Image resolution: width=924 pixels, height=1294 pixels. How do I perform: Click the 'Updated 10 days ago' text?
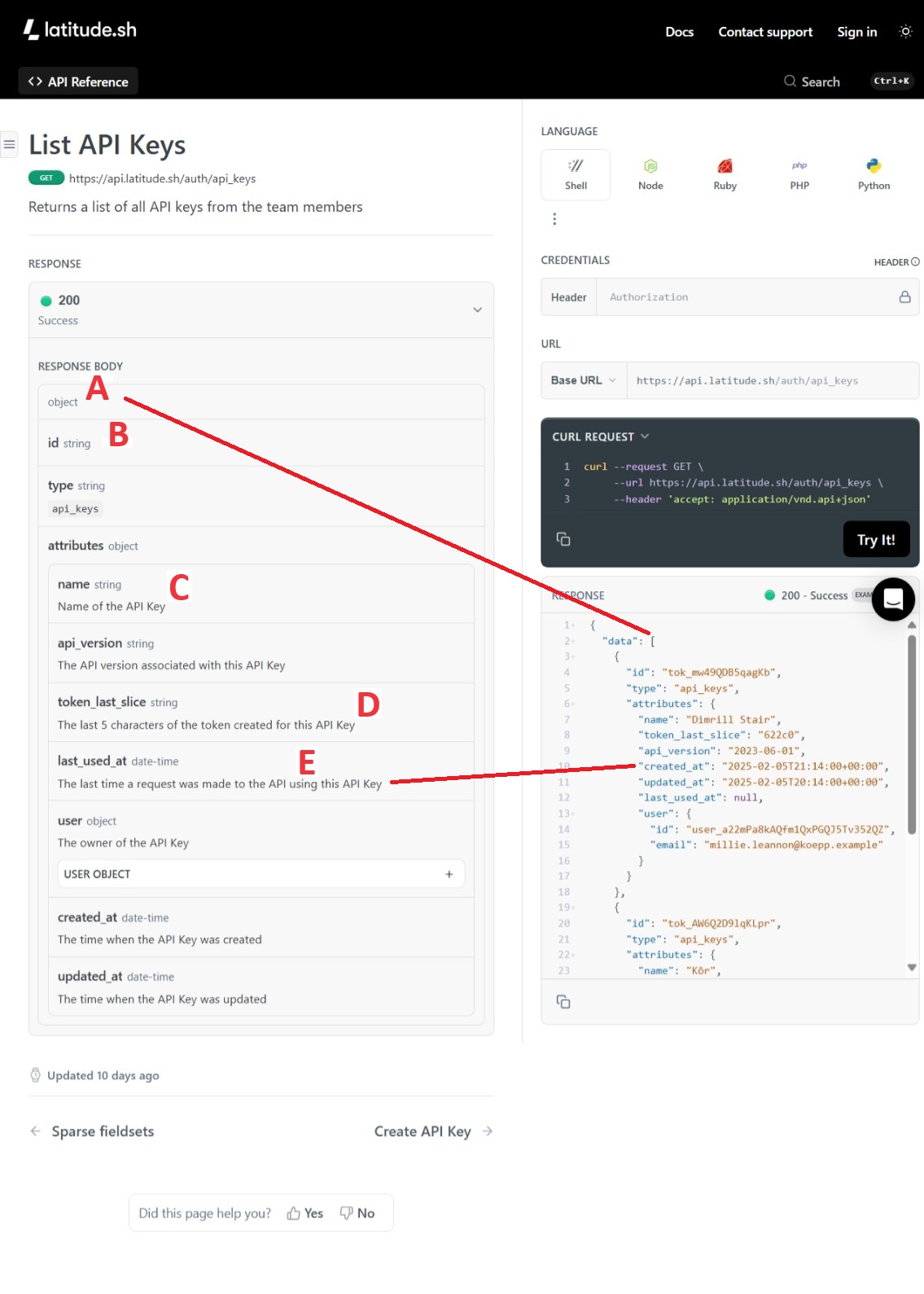103,1075
